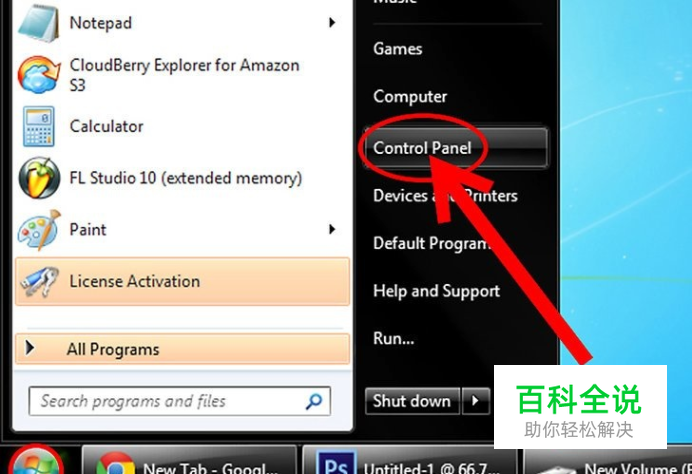Click the Windows Start orb
This screenshot has height=474, width=692.
point(35,463)
